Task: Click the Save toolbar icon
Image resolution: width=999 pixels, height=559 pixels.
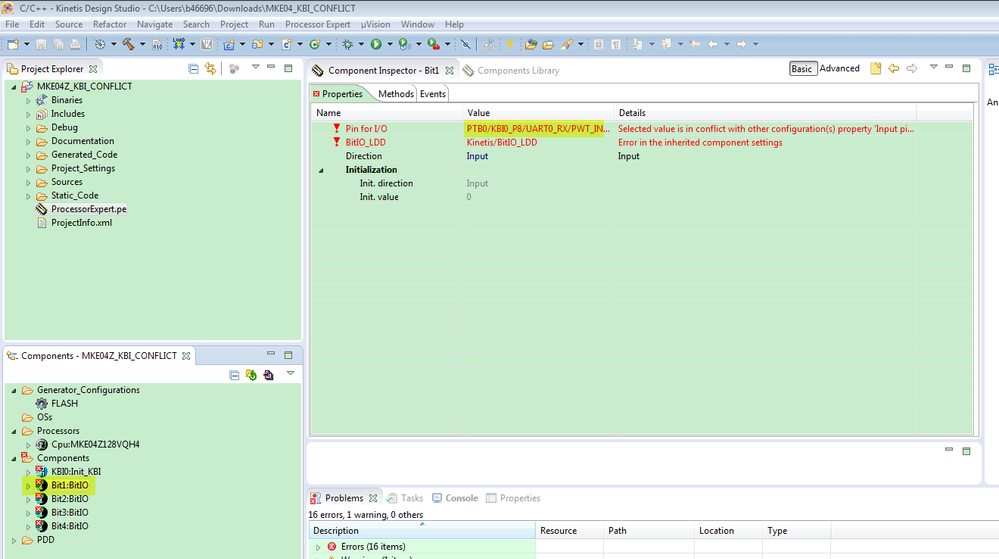Action: [41, 44]
